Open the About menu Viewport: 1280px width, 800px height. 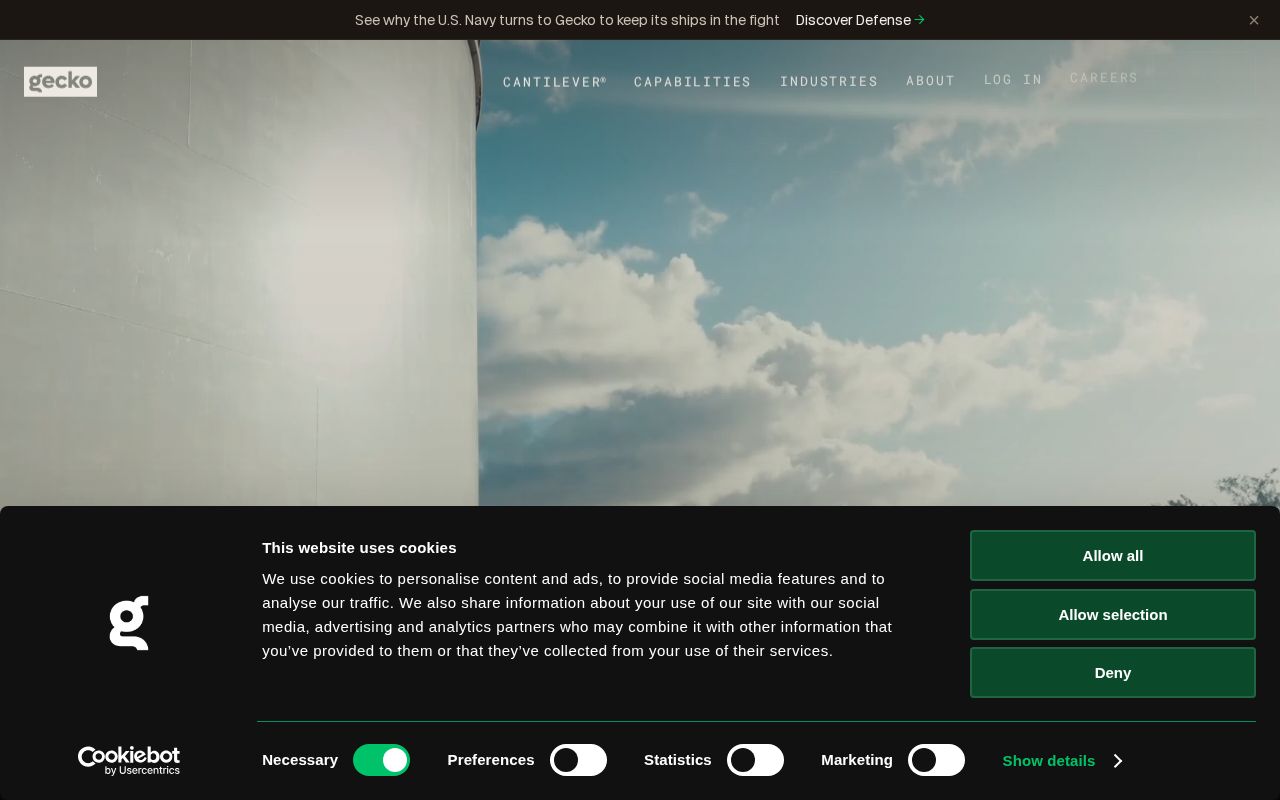tap(931, 82)
